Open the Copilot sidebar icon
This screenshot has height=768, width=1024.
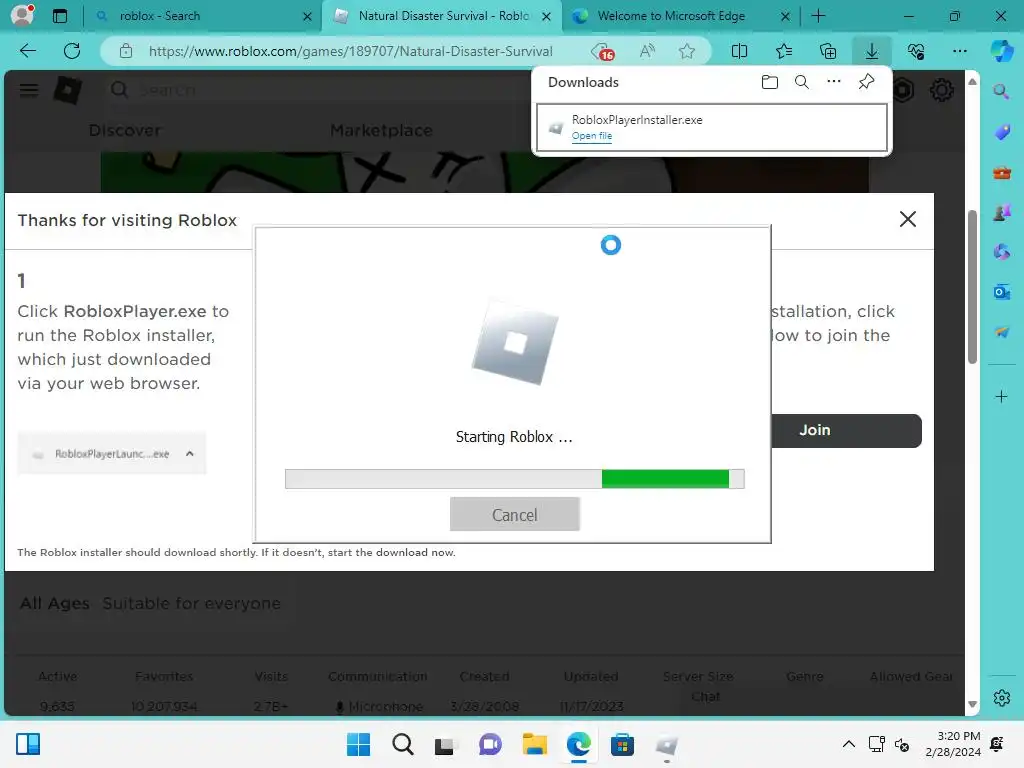[1001, 51]
